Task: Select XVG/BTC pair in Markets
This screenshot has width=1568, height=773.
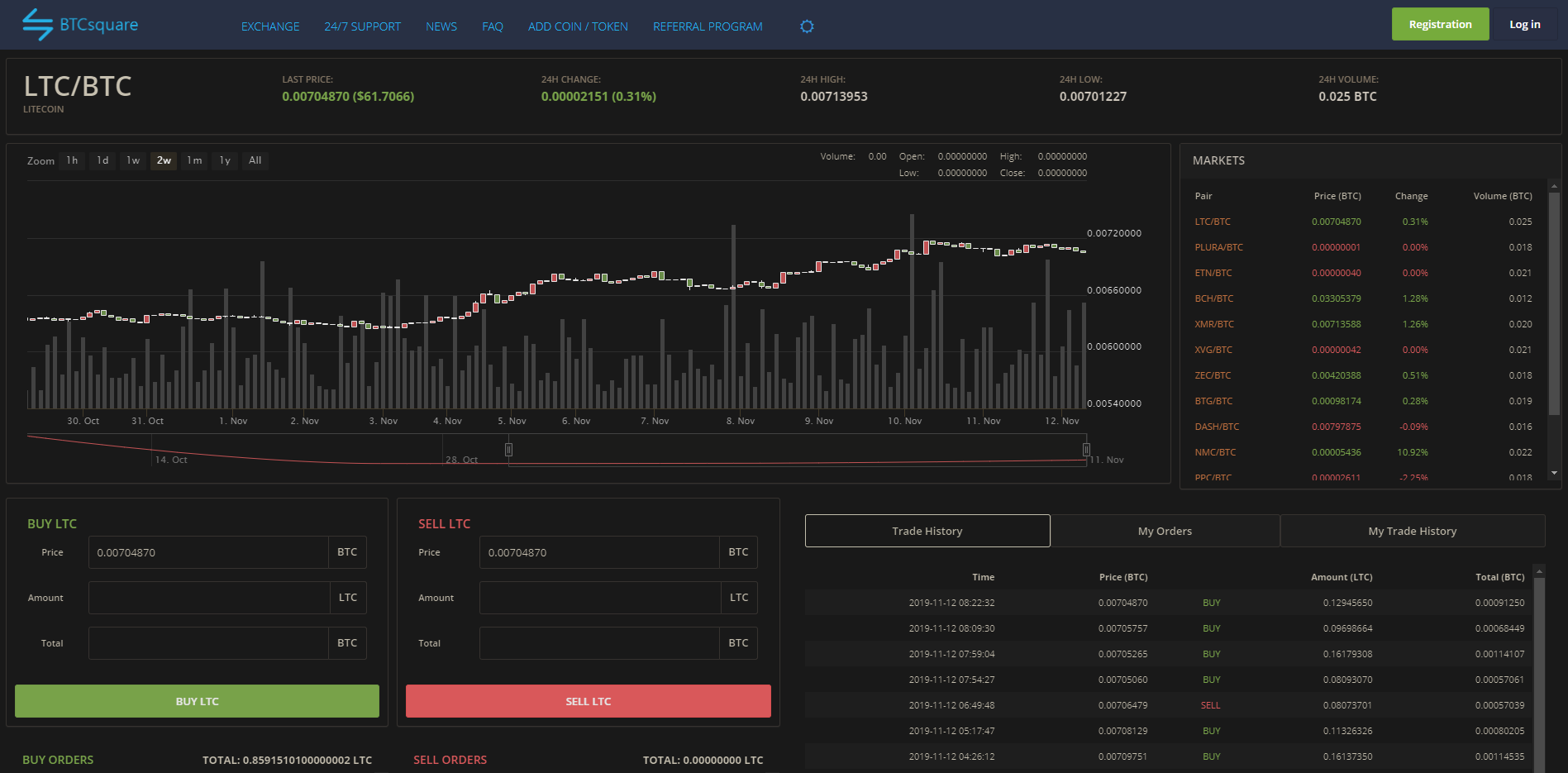Action: [1213, 350]
